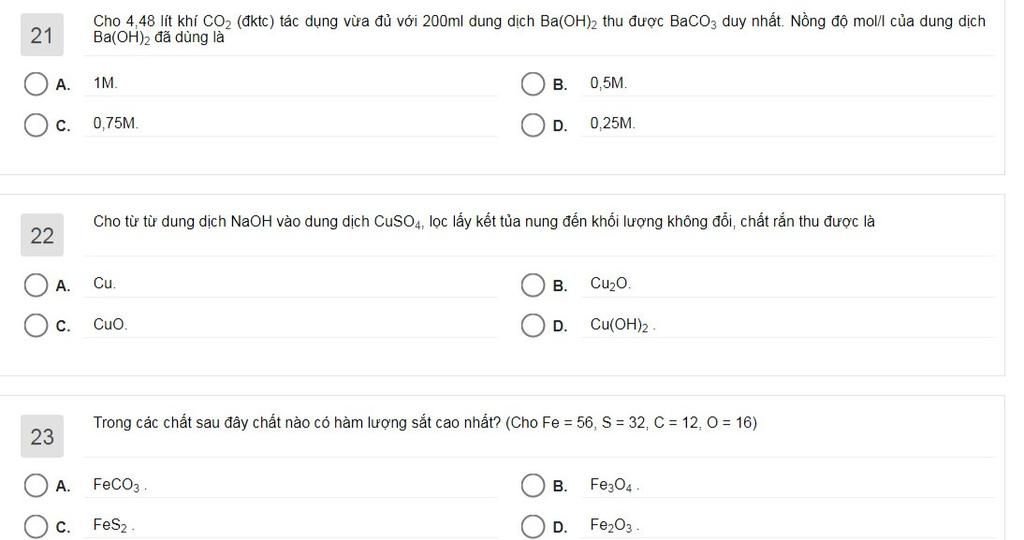This screenshot has width=1024, height=540.
Task: Click the '0,5M' answer text
Action: coord(608,84)
